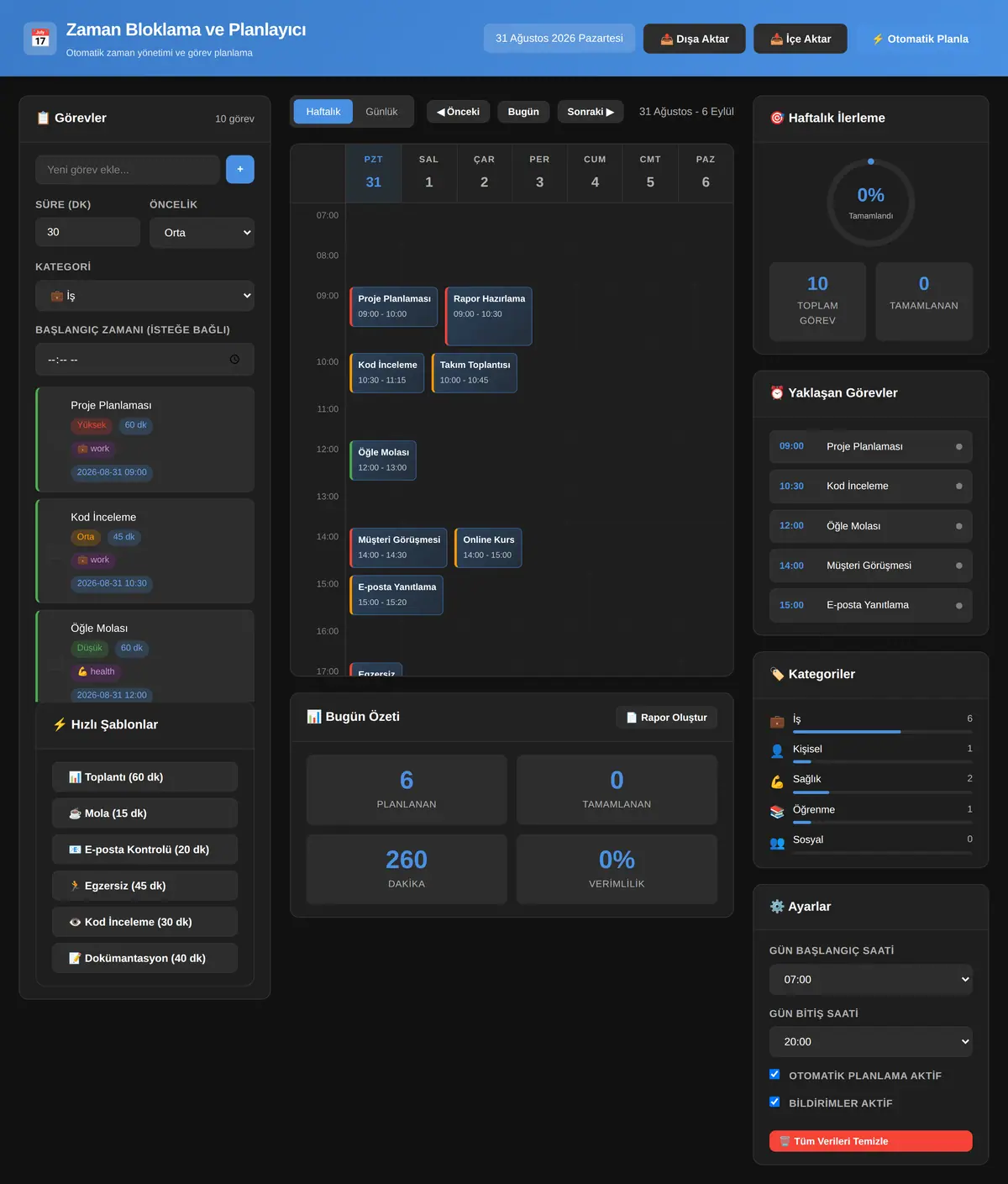
Task: Click the alarm clock icon beside Yaklaşan Görevler
Action: (x=777, y=392)
